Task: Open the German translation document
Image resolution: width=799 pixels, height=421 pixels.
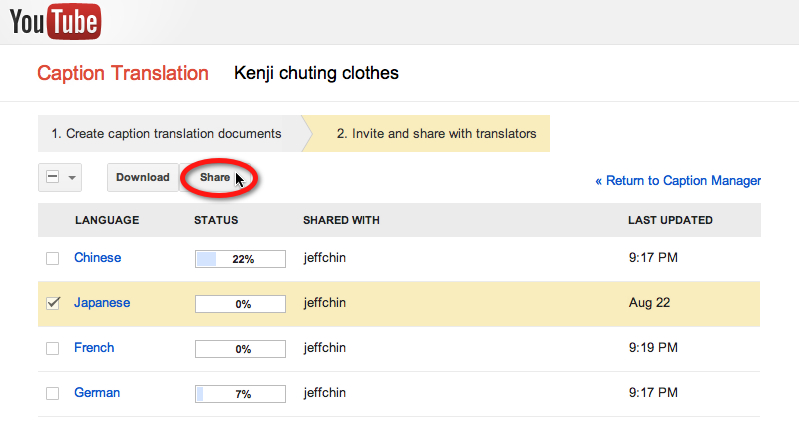Action: tap(97, 393)
